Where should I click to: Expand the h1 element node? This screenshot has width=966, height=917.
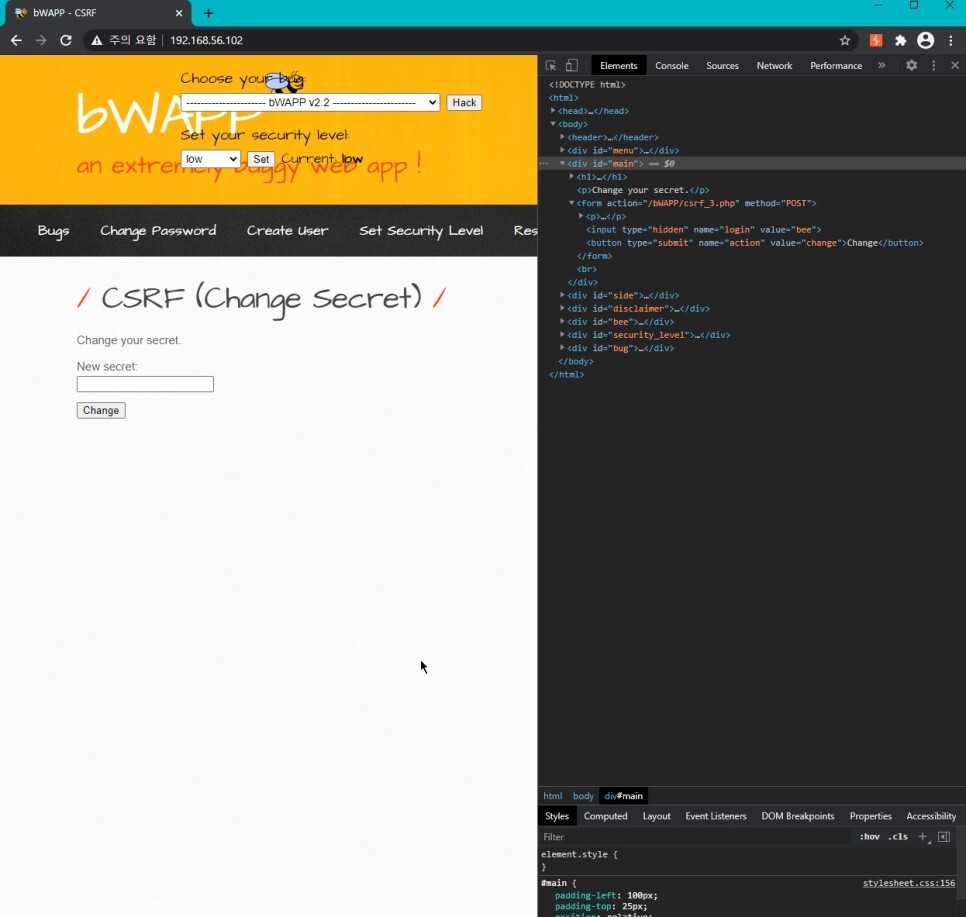(572, 176)
